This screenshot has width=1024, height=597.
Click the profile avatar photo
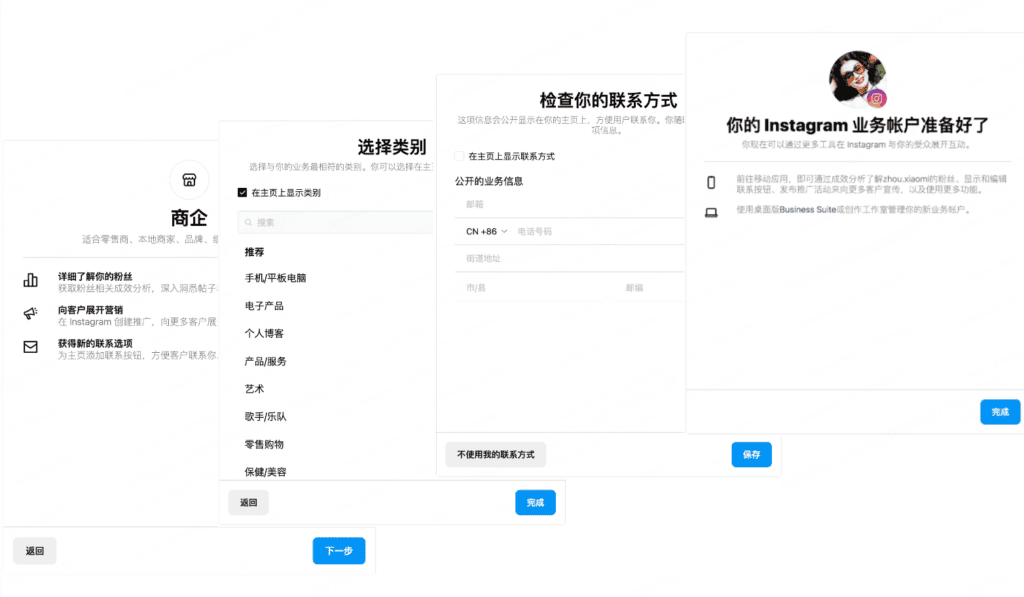857,78
